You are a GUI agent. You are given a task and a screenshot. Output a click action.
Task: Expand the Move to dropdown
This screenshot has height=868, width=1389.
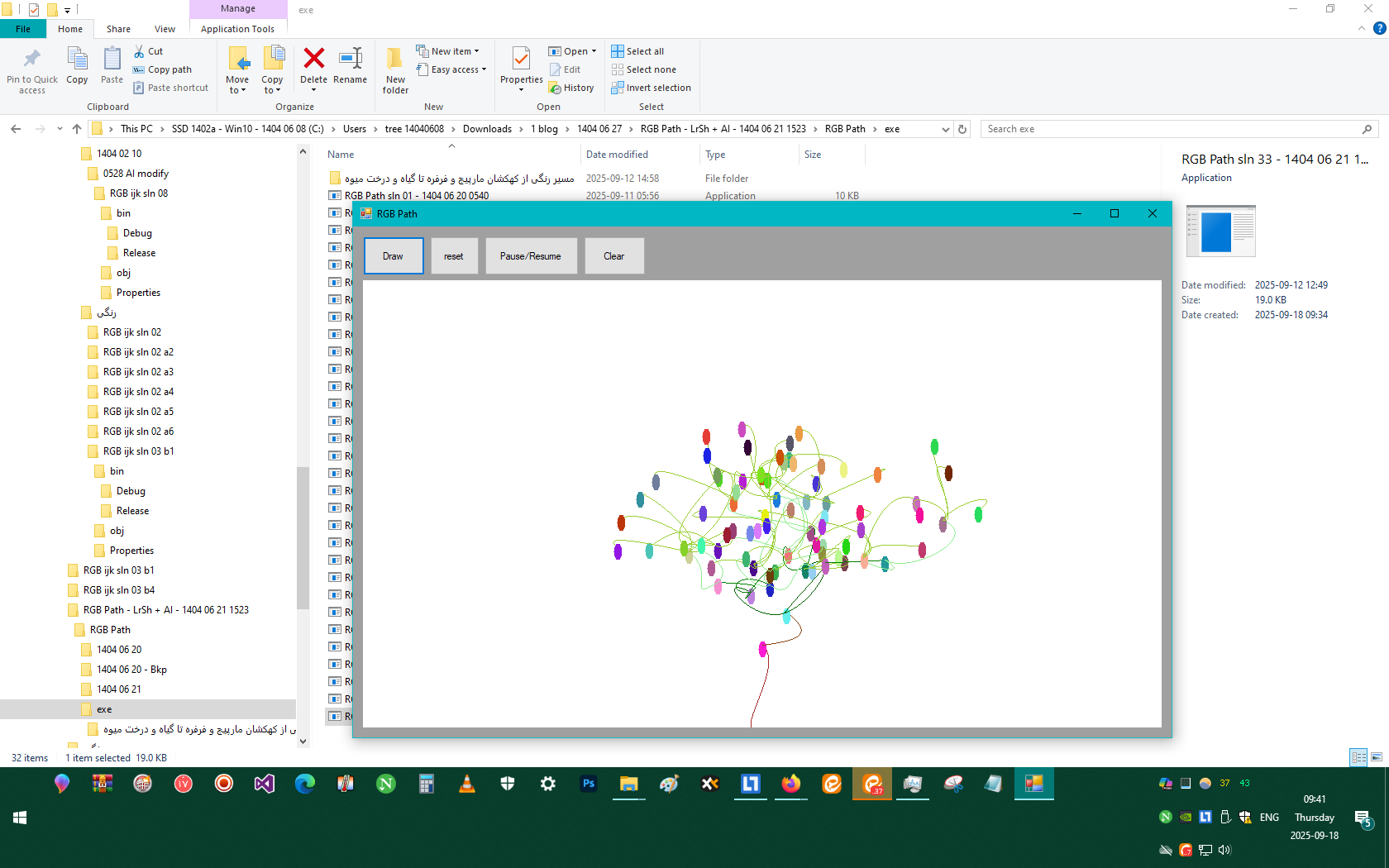tap(237, 90)
